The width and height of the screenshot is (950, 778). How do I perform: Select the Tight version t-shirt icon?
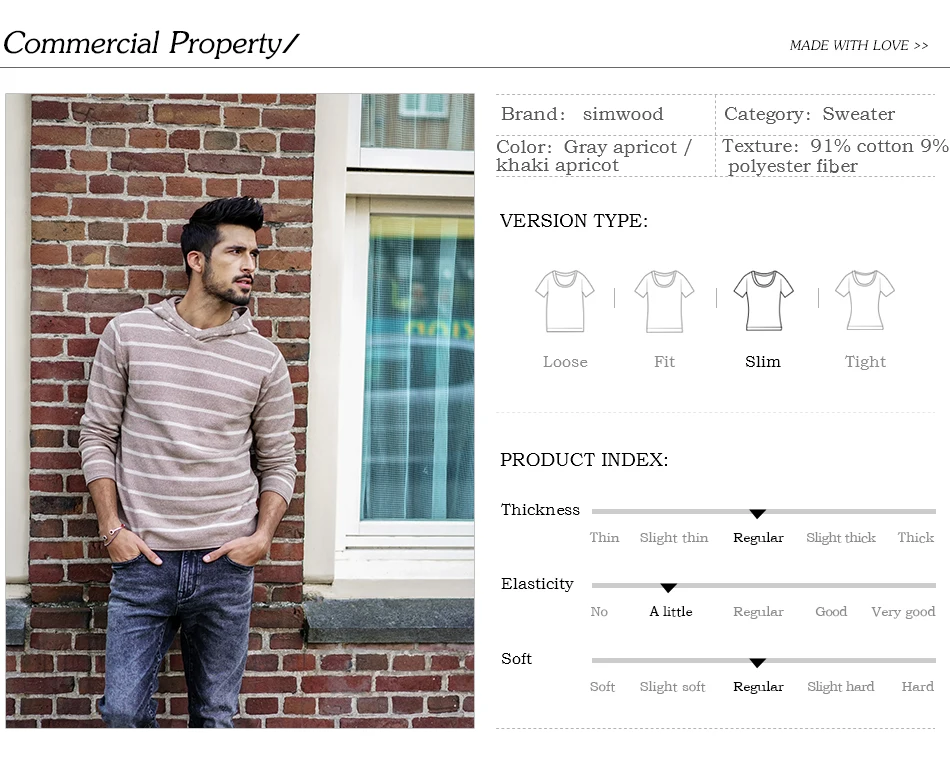(x=865, y=300)
